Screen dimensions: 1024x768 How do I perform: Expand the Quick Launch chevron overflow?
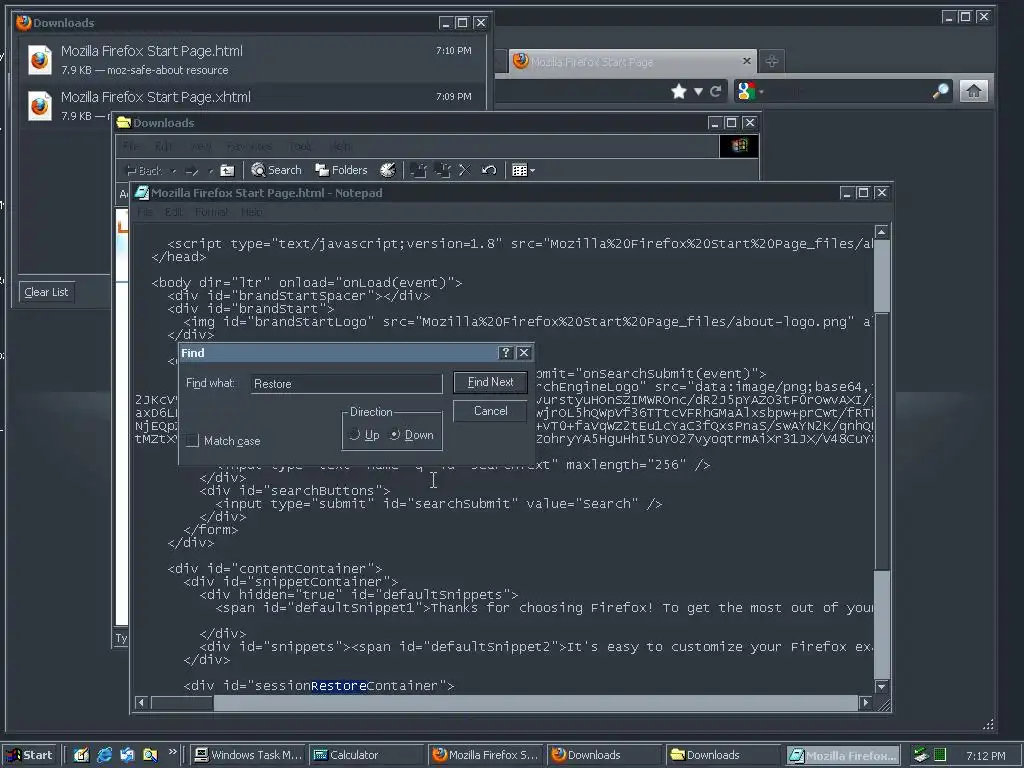[x=172, y=752]
